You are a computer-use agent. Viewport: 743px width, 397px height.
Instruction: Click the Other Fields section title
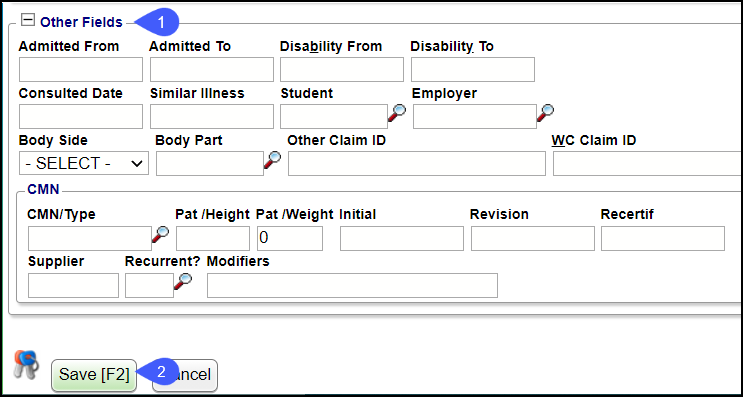tap(82, 22)
